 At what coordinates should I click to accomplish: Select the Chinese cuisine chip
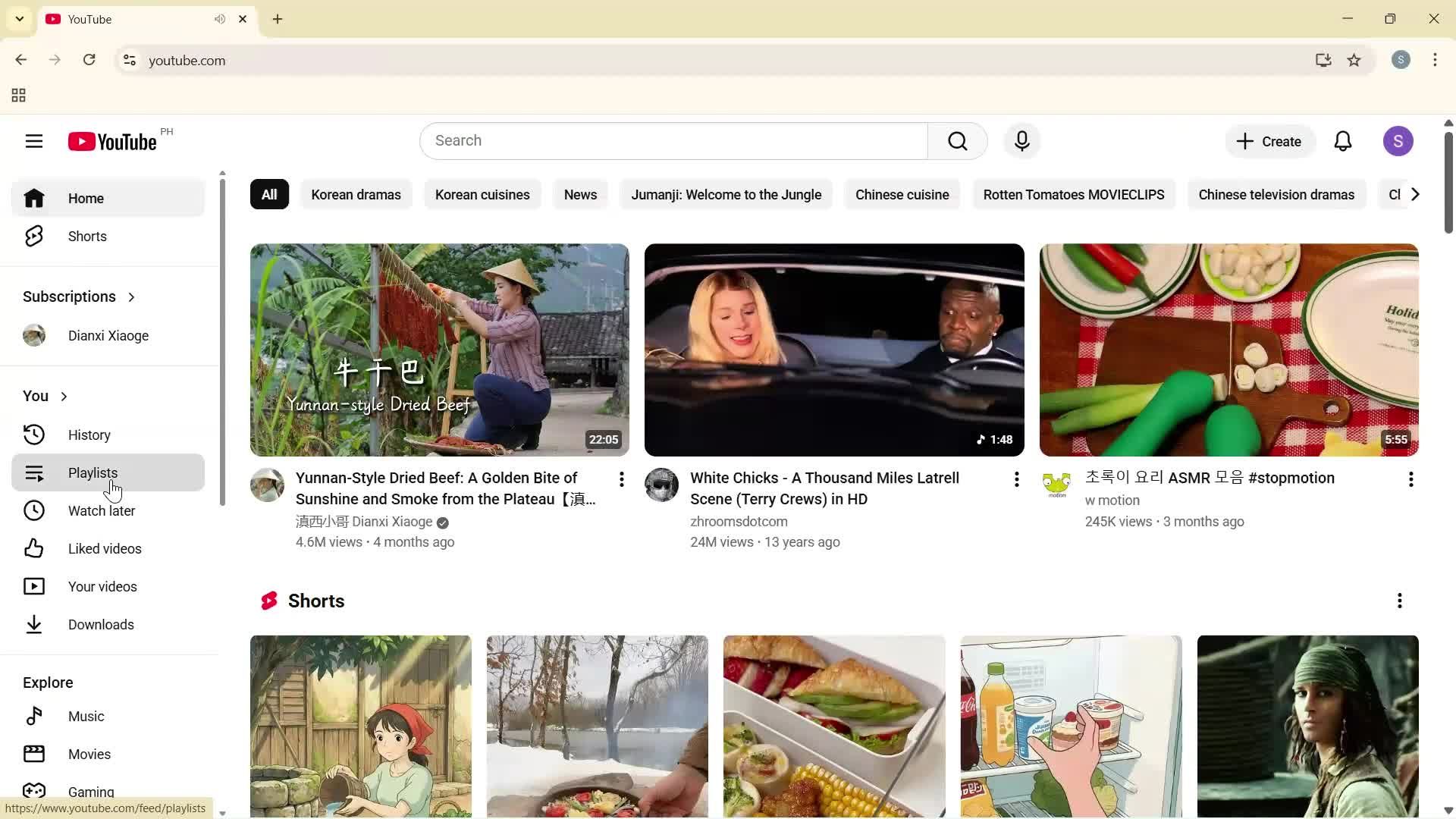click(902, 195)
